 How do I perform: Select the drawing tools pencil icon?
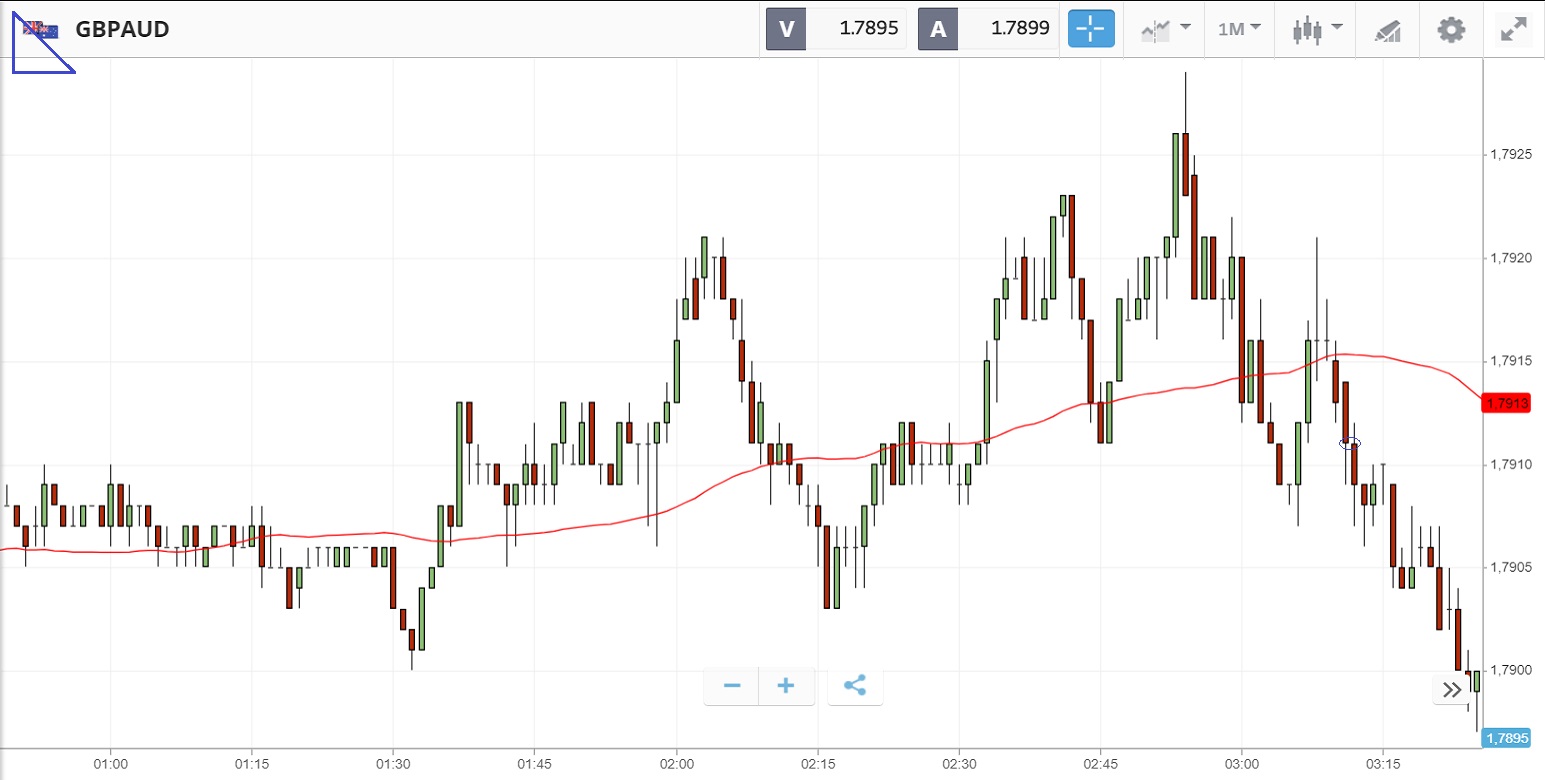1387,30
